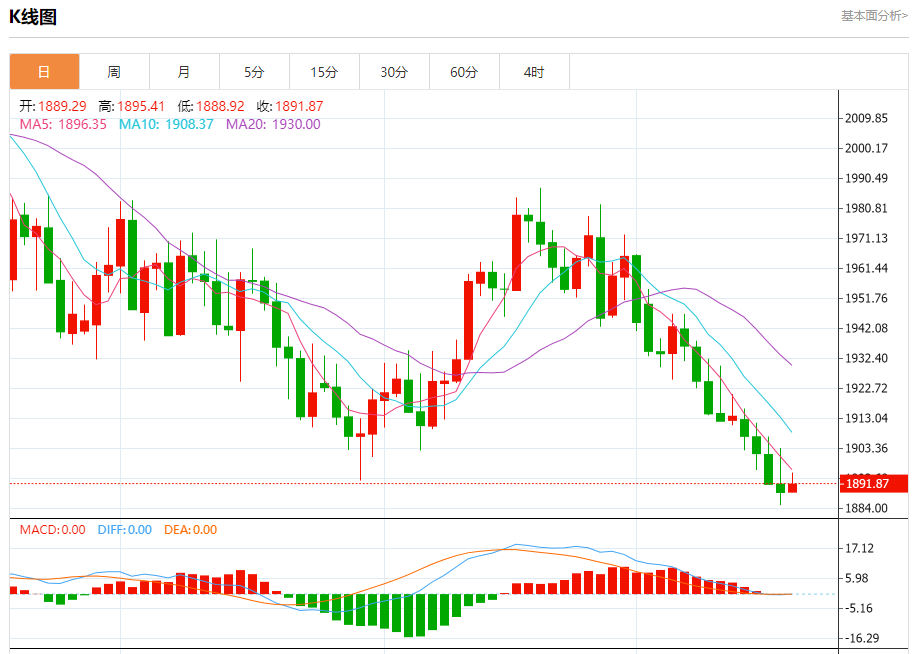
Task: Click the 1971.13 price axis label
Action: 867,238
